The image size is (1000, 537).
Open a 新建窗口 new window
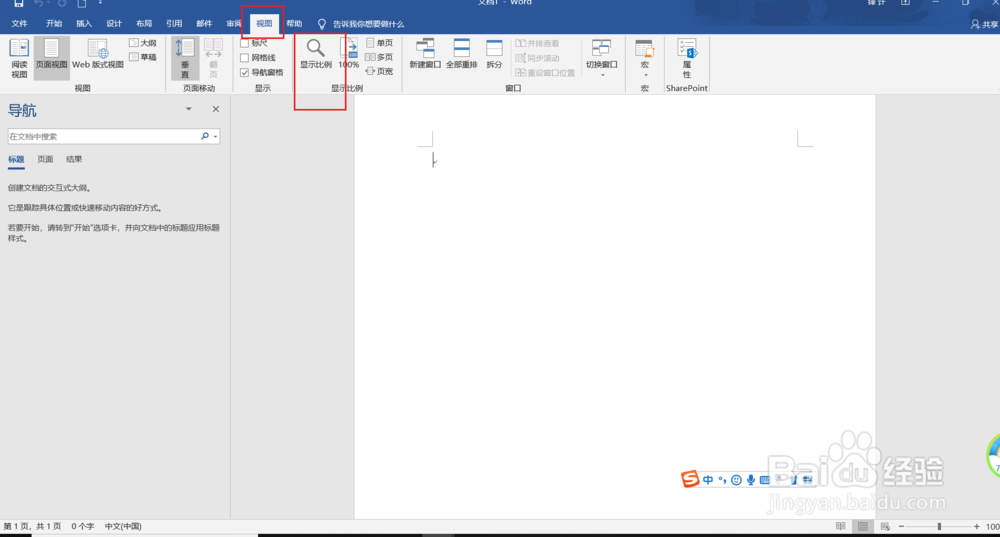point(425,54)
